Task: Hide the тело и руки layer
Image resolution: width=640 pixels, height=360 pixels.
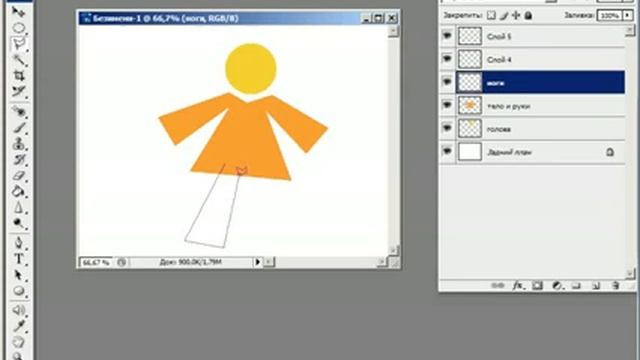Action: click(447, 105)
